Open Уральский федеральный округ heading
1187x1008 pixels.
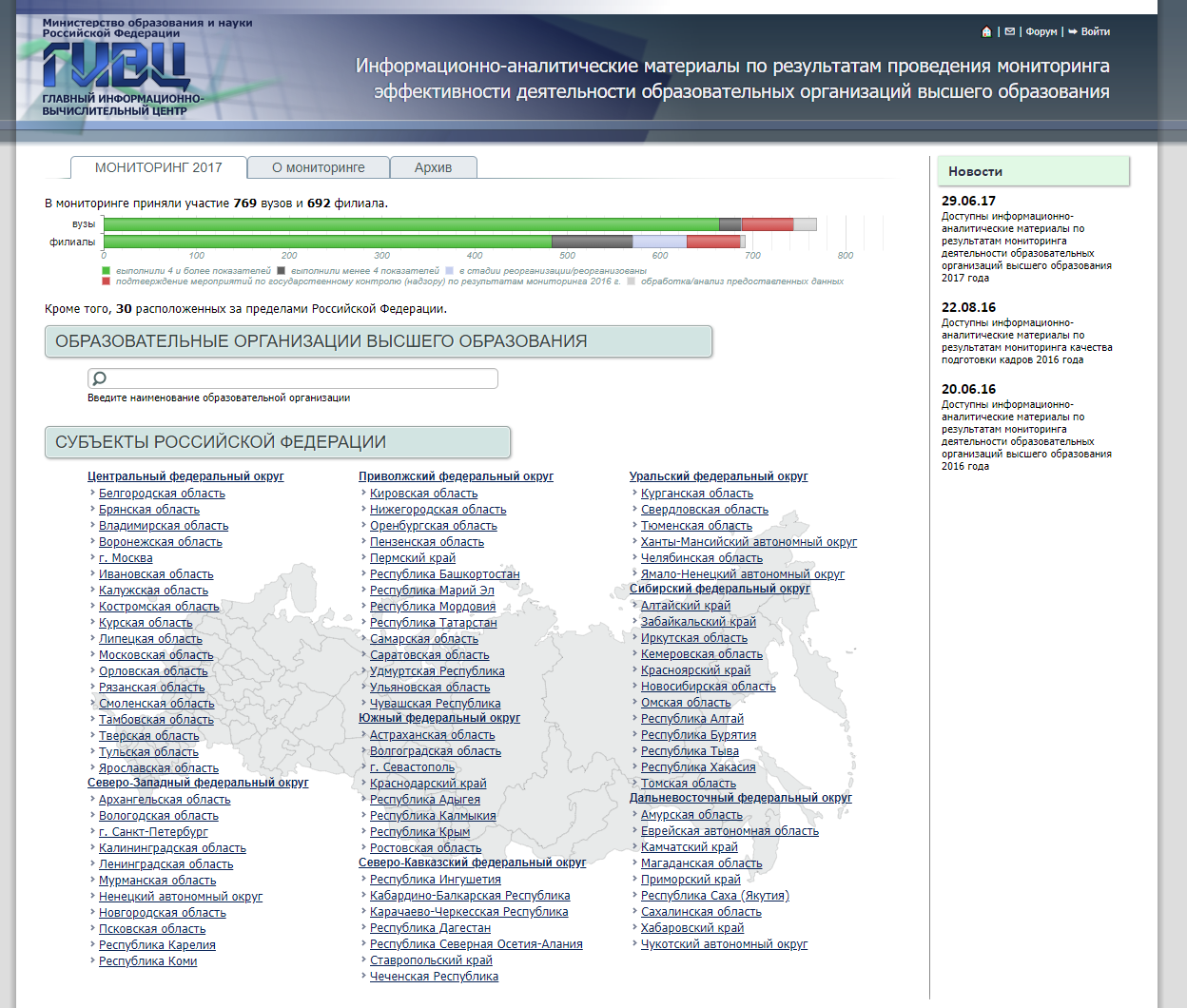pos(719,476)
